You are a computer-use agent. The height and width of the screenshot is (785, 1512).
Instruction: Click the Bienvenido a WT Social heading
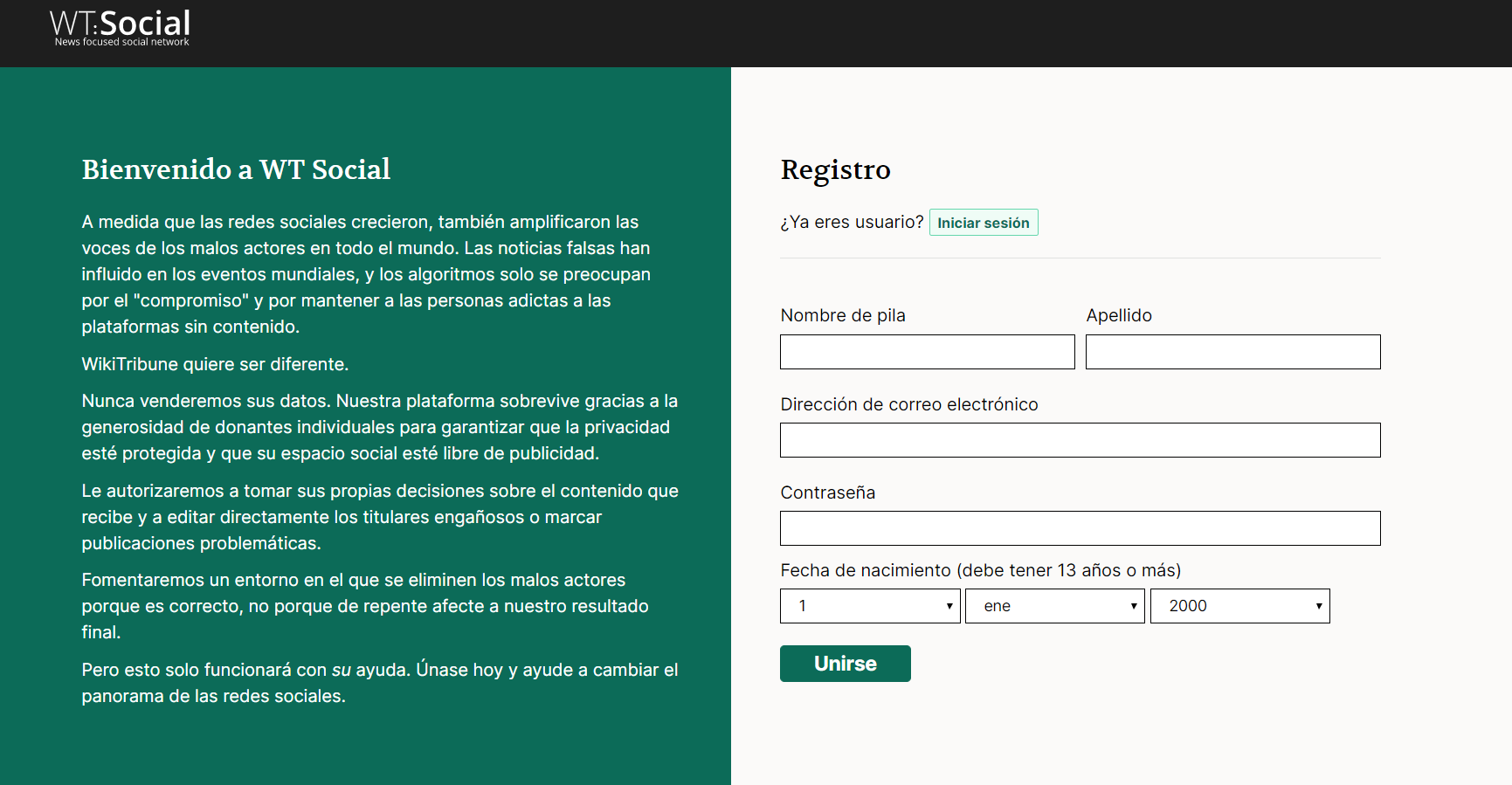tap(236, 169)
